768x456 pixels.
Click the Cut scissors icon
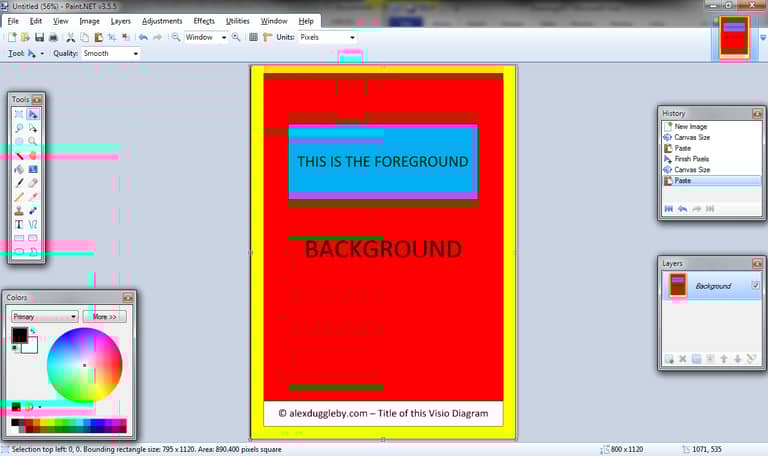click(x=70, y=37)
